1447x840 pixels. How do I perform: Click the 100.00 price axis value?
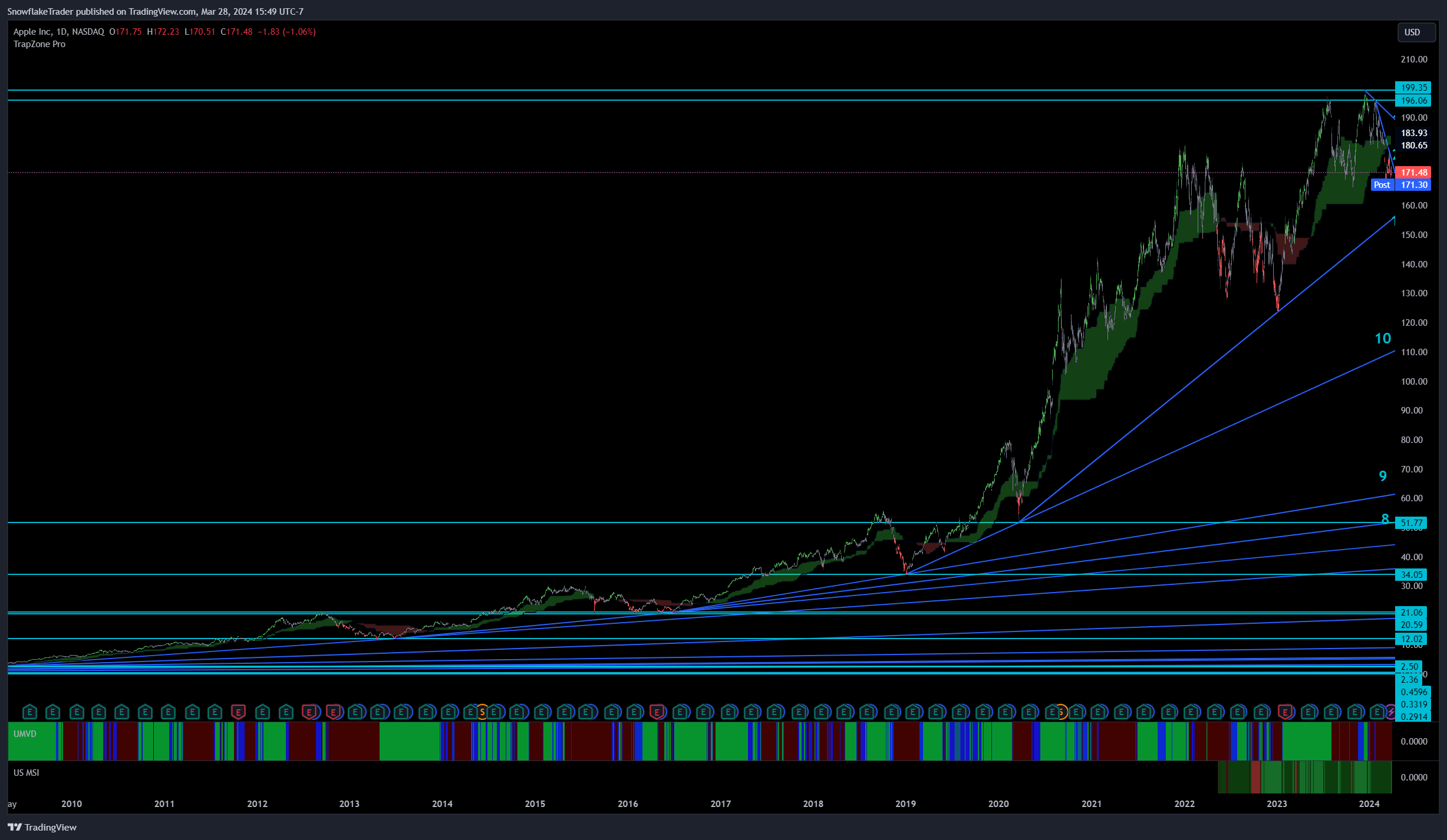(1414, 382)
